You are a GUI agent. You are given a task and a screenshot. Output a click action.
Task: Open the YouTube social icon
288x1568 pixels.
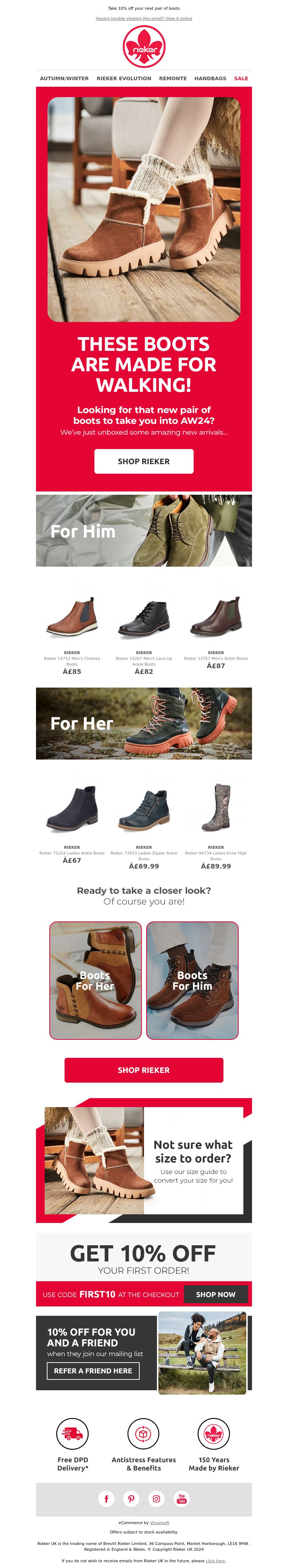coord(181,1498)
